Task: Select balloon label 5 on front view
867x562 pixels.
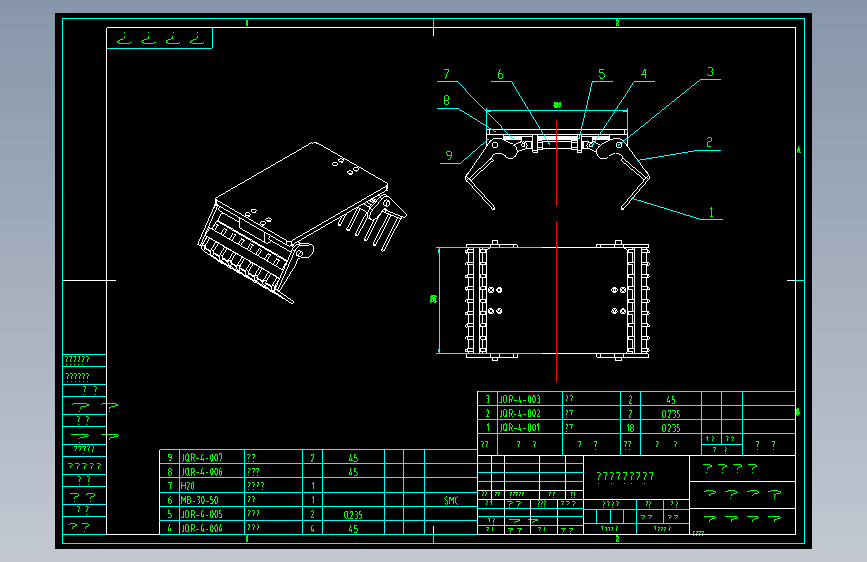Action: [602, 74]
